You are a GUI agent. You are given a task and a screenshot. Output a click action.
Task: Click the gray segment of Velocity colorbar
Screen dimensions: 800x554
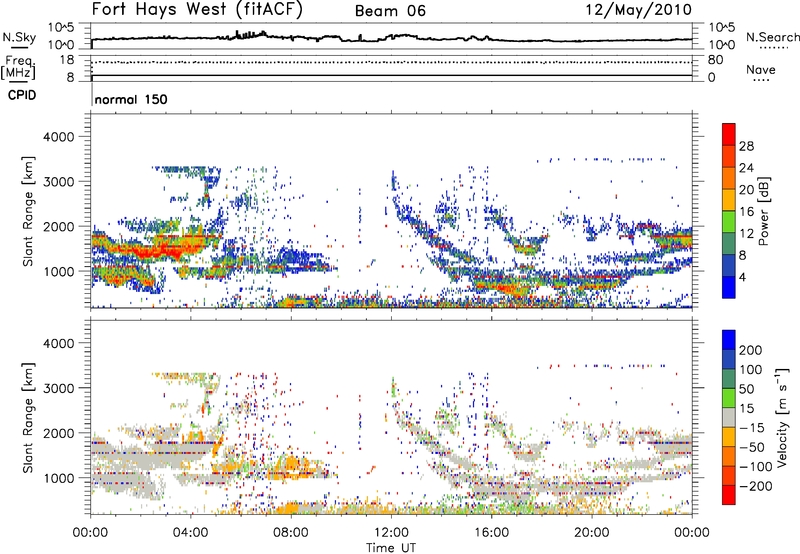click(x=729, y=417)
